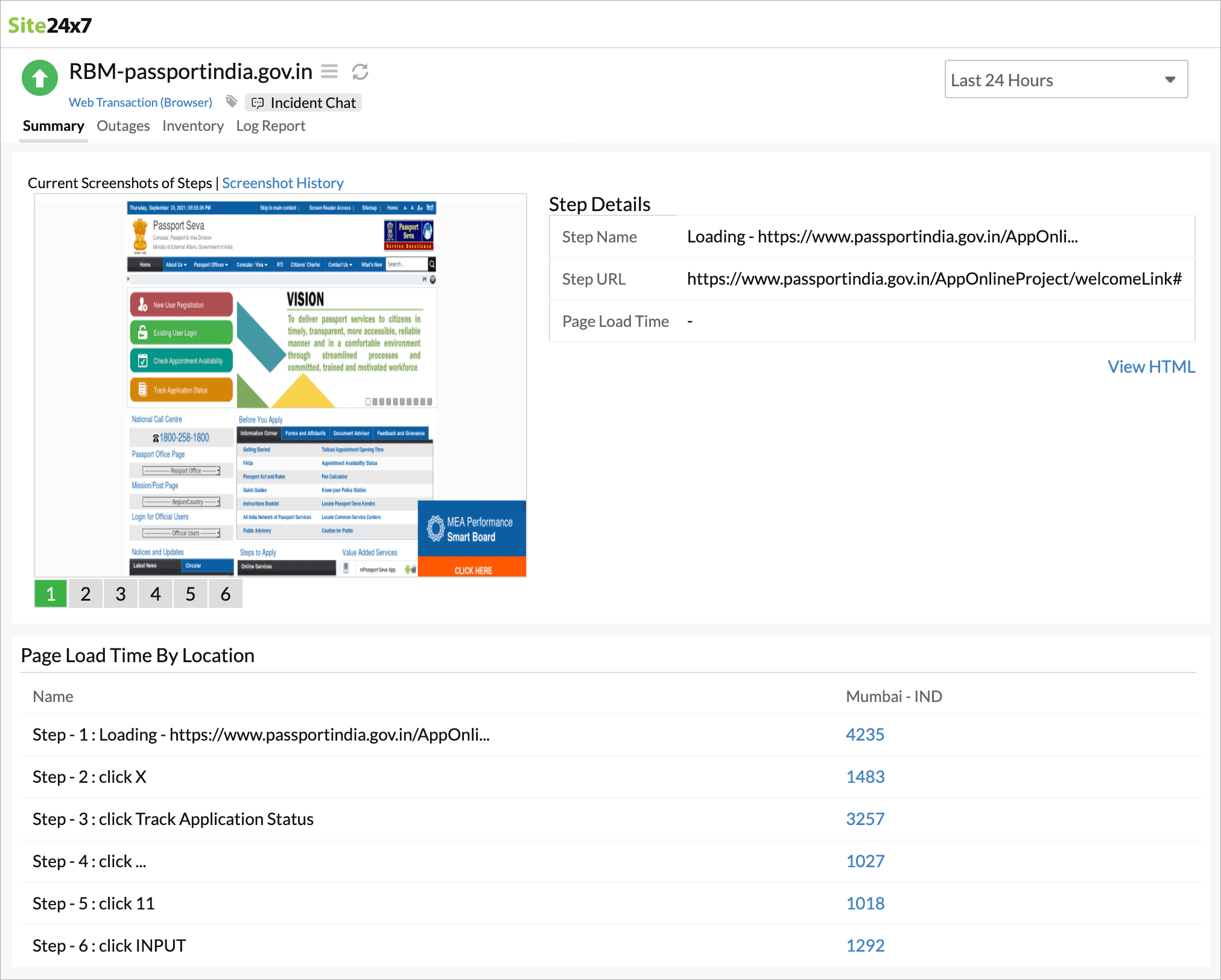The width and height of the screenshot is (1221, 980).
Task: Expand the Consular/Visa dropdown in the screenshot
Action: (x=252, y=264)
